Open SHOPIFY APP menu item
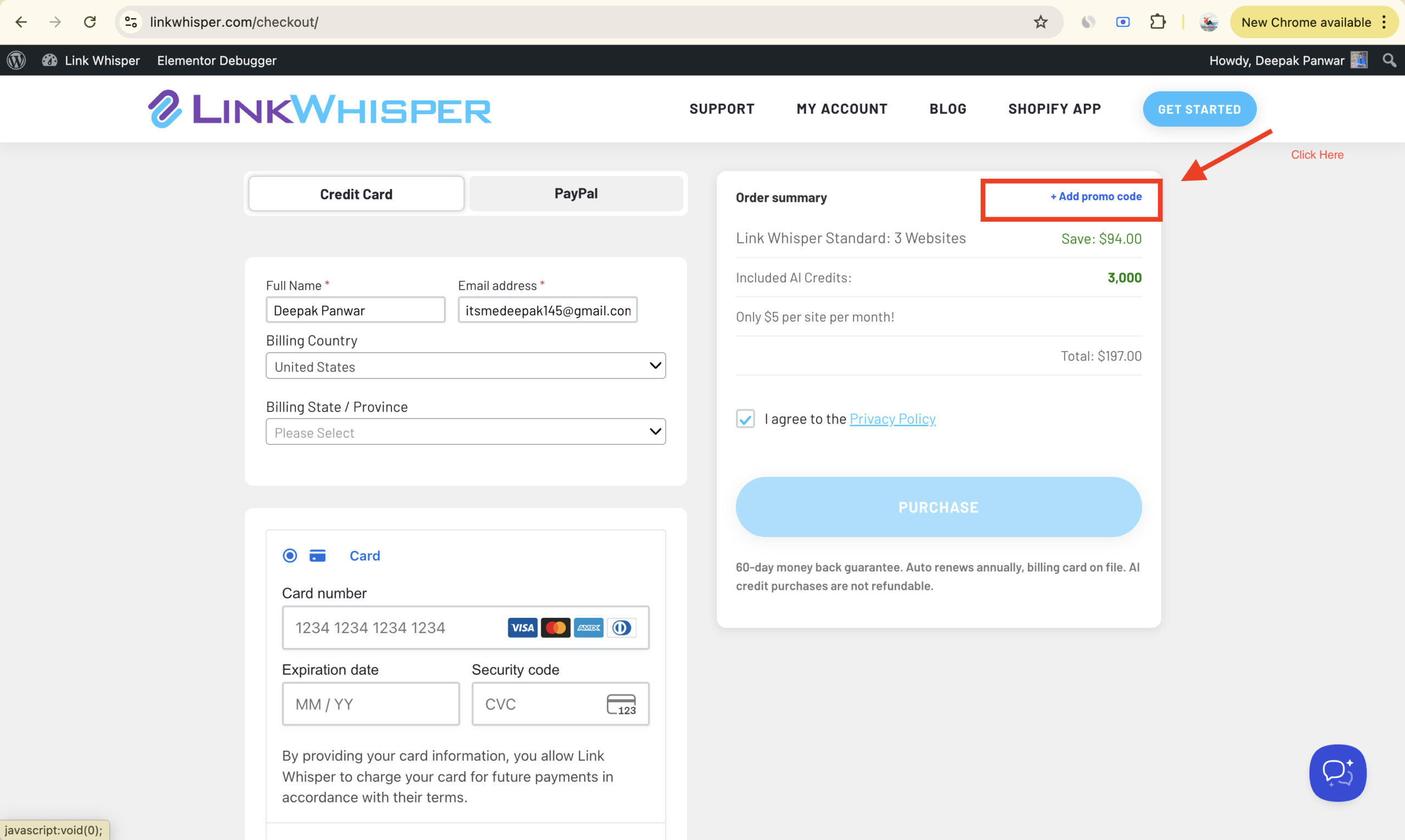Image resolution: width=1405 pixels, height=840 pixels. coord(1054,109)
